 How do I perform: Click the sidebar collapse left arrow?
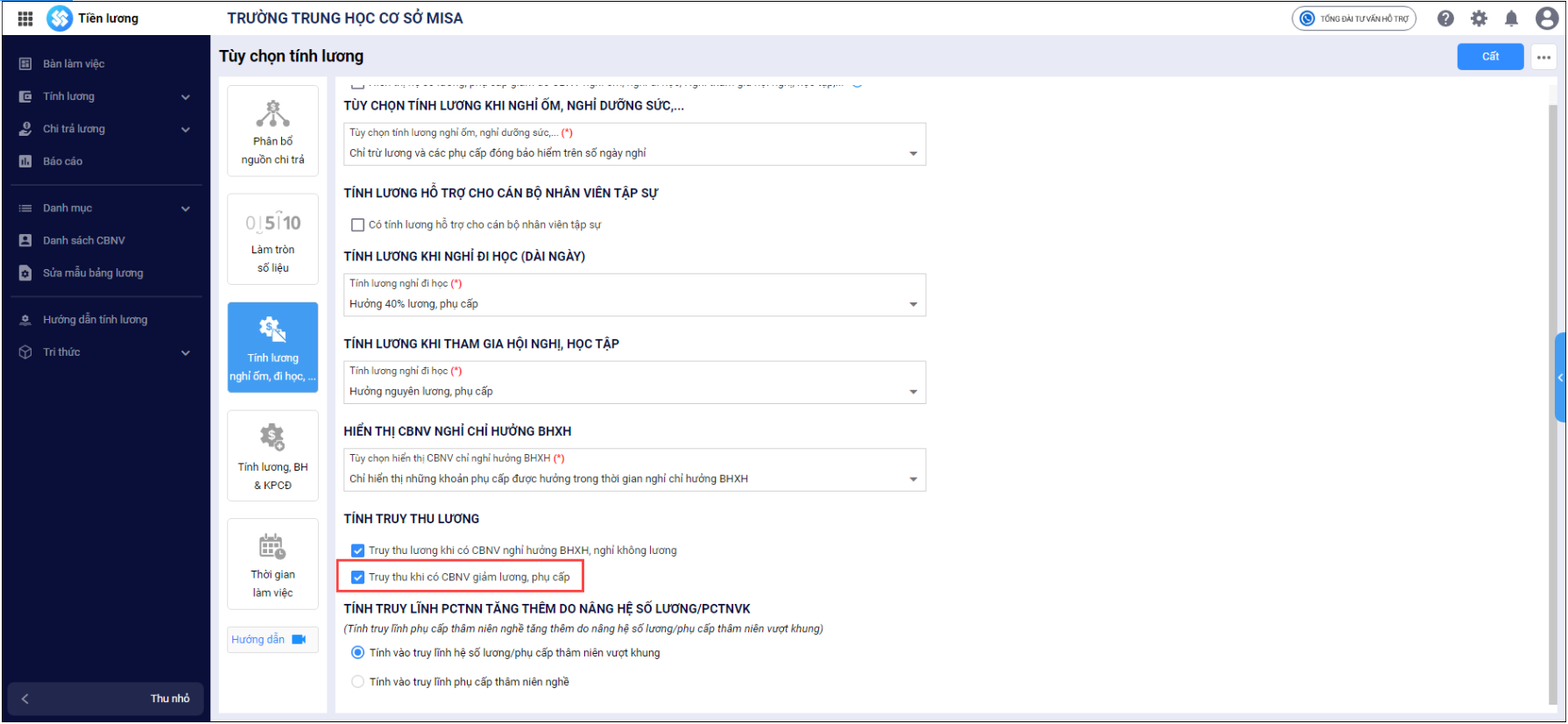pos(25,699)
